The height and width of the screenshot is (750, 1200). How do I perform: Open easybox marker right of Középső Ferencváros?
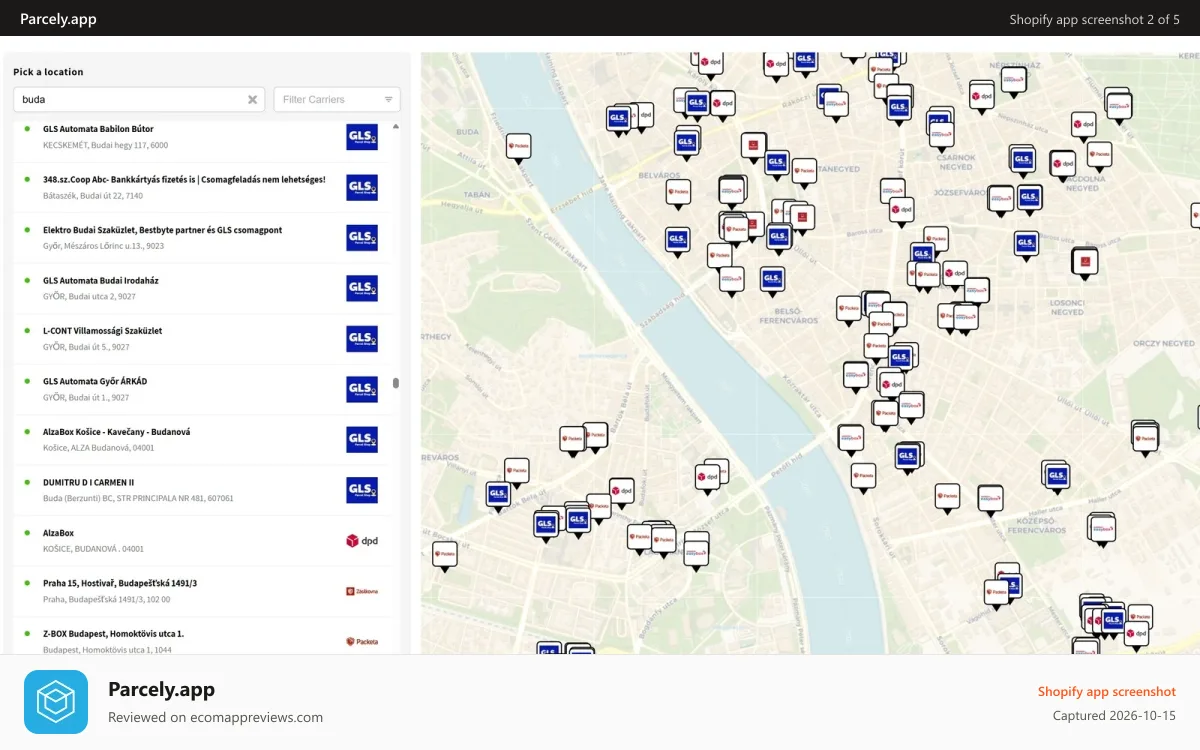1103,530
